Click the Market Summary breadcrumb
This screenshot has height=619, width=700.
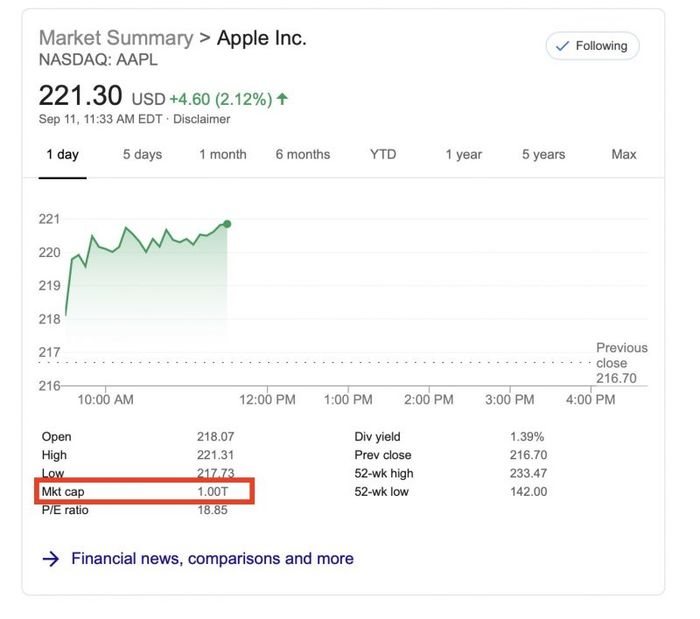pos(115,39)
